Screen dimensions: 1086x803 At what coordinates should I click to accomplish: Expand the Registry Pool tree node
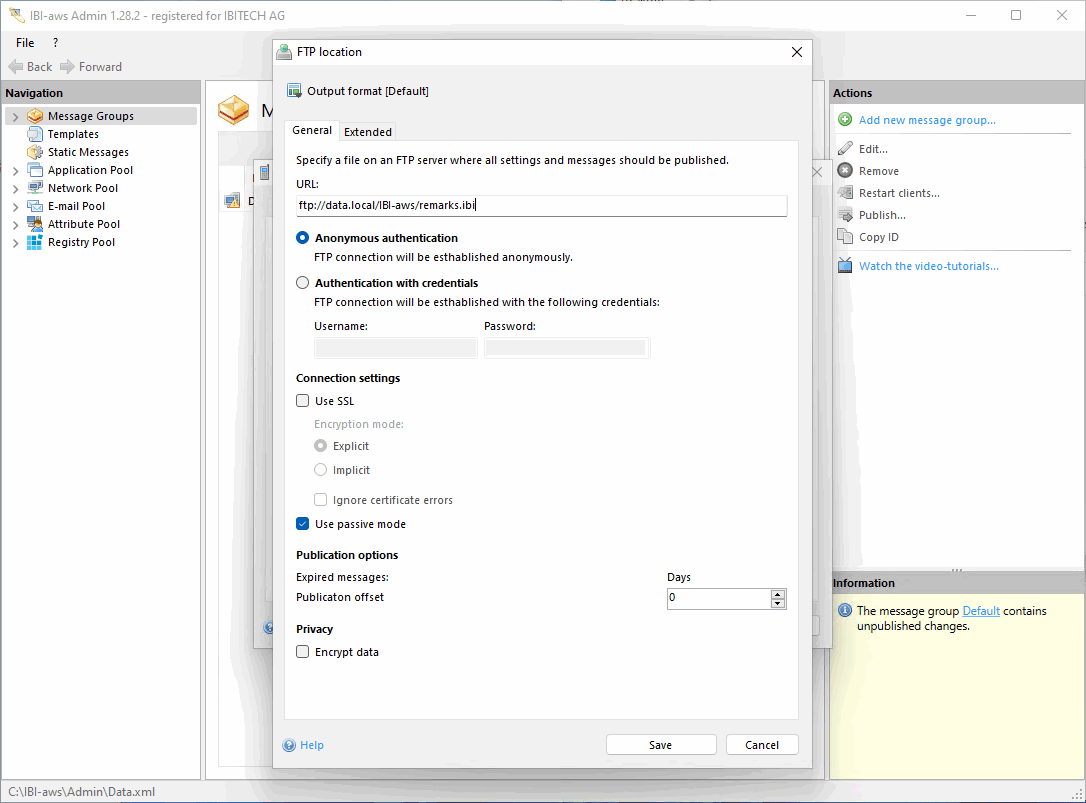[15, 243]
